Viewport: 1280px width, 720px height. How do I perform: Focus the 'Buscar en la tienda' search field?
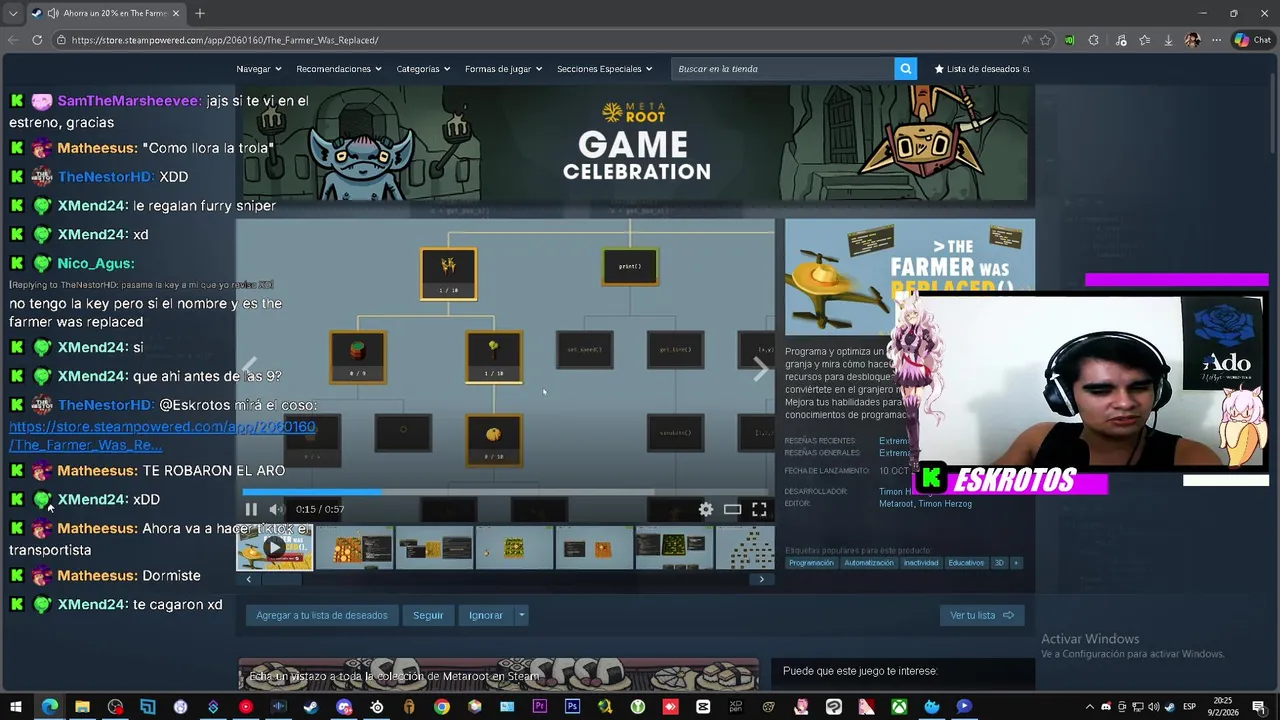(x=783, y=69)
